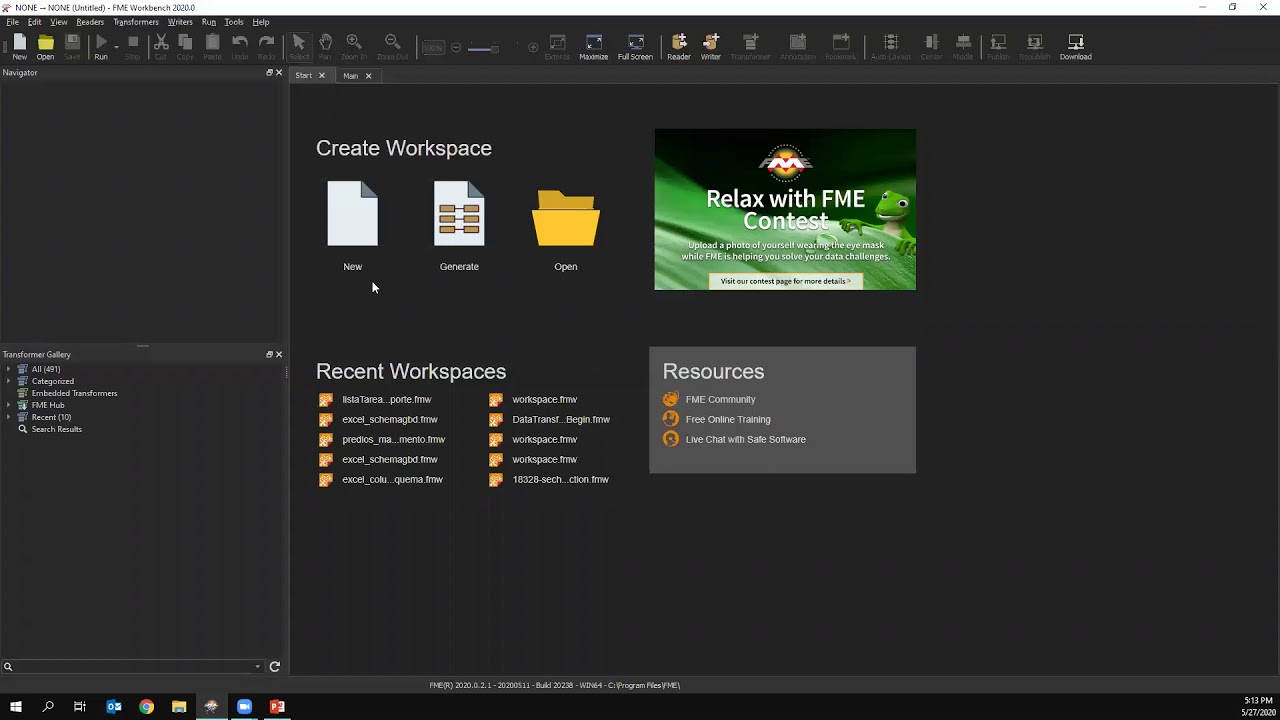This screenshot has width=1280, height=720.
Task: Open Live Chat with Safe Software
Action: (745, 440)
